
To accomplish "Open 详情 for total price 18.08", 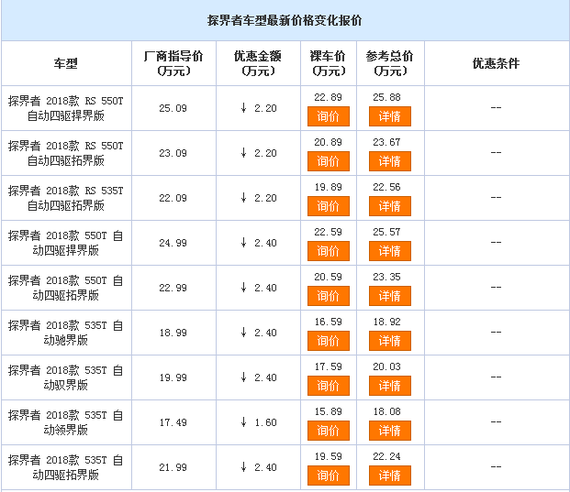I will 390,431.
